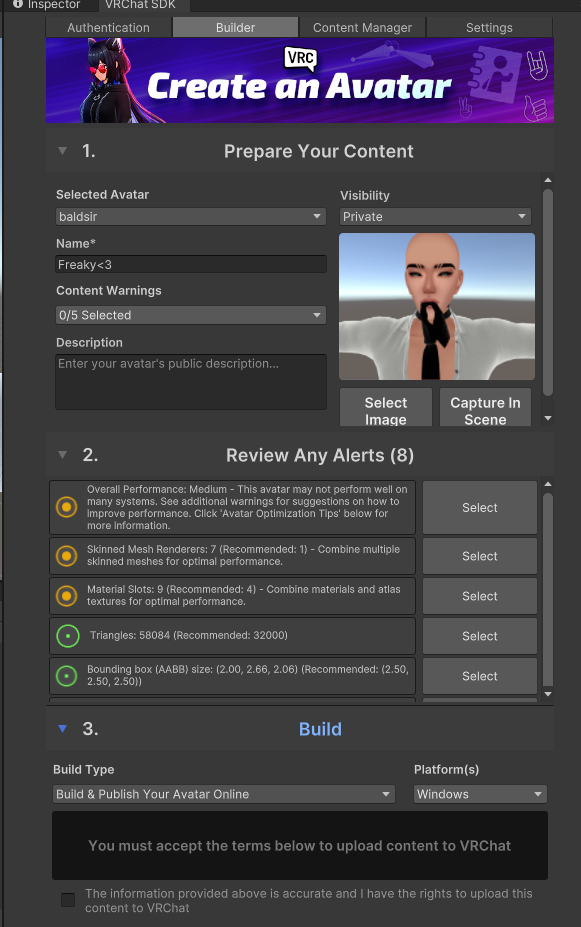Click the Overall Performance: Medium alert text
This screenshot has width=581, height=927.
click(247, 507)
